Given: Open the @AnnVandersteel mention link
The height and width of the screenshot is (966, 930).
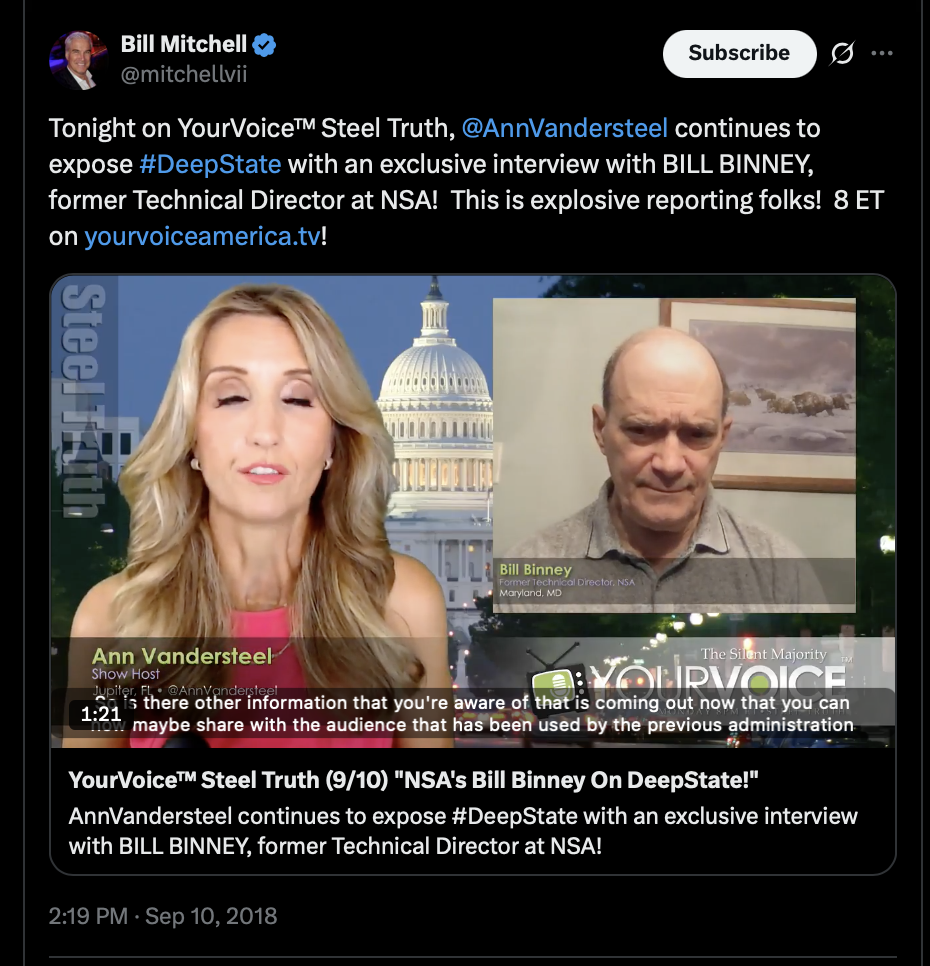Looking at the screenshot, I should coord(564,128).
